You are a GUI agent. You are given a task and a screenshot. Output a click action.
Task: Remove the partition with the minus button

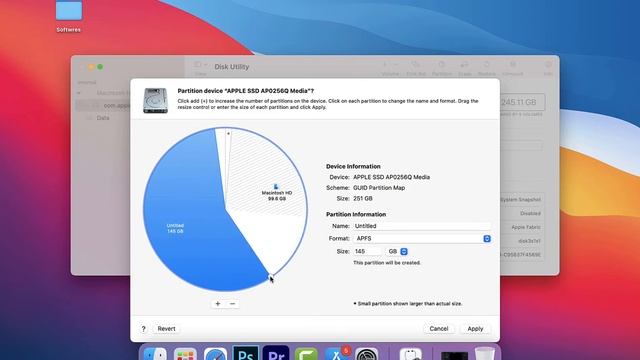232,304
